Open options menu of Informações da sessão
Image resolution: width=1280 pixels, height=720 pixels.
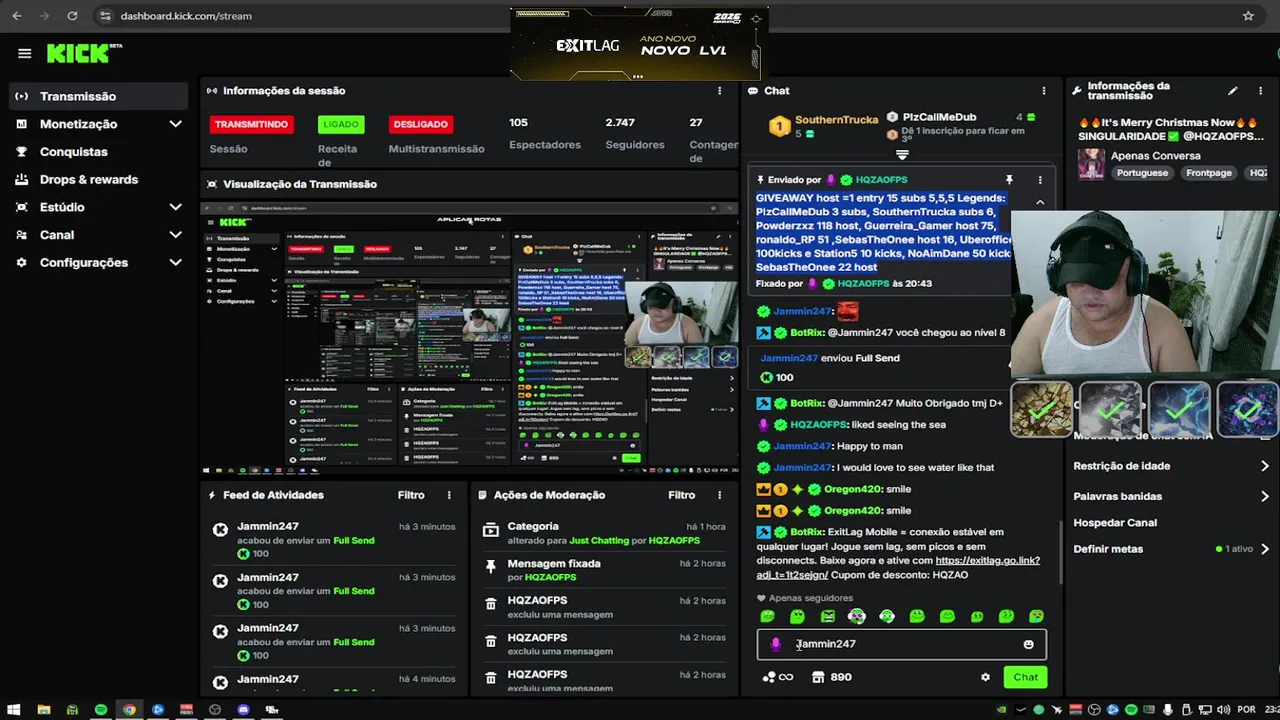(x=719, y=91)
